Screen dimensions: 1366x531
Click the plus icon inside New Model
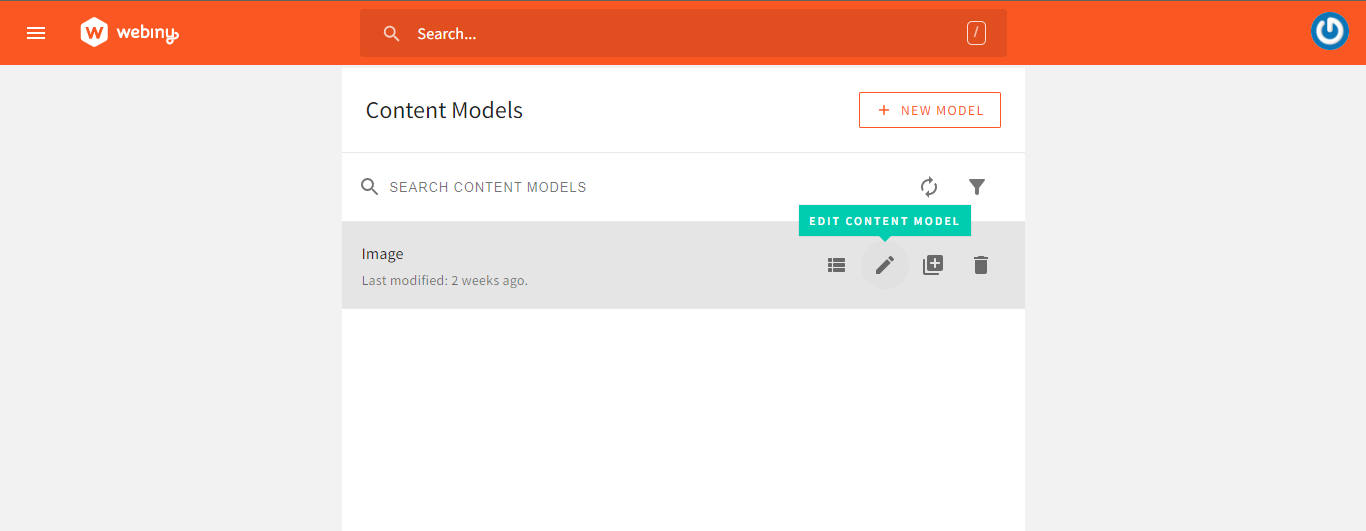[883, 110]
